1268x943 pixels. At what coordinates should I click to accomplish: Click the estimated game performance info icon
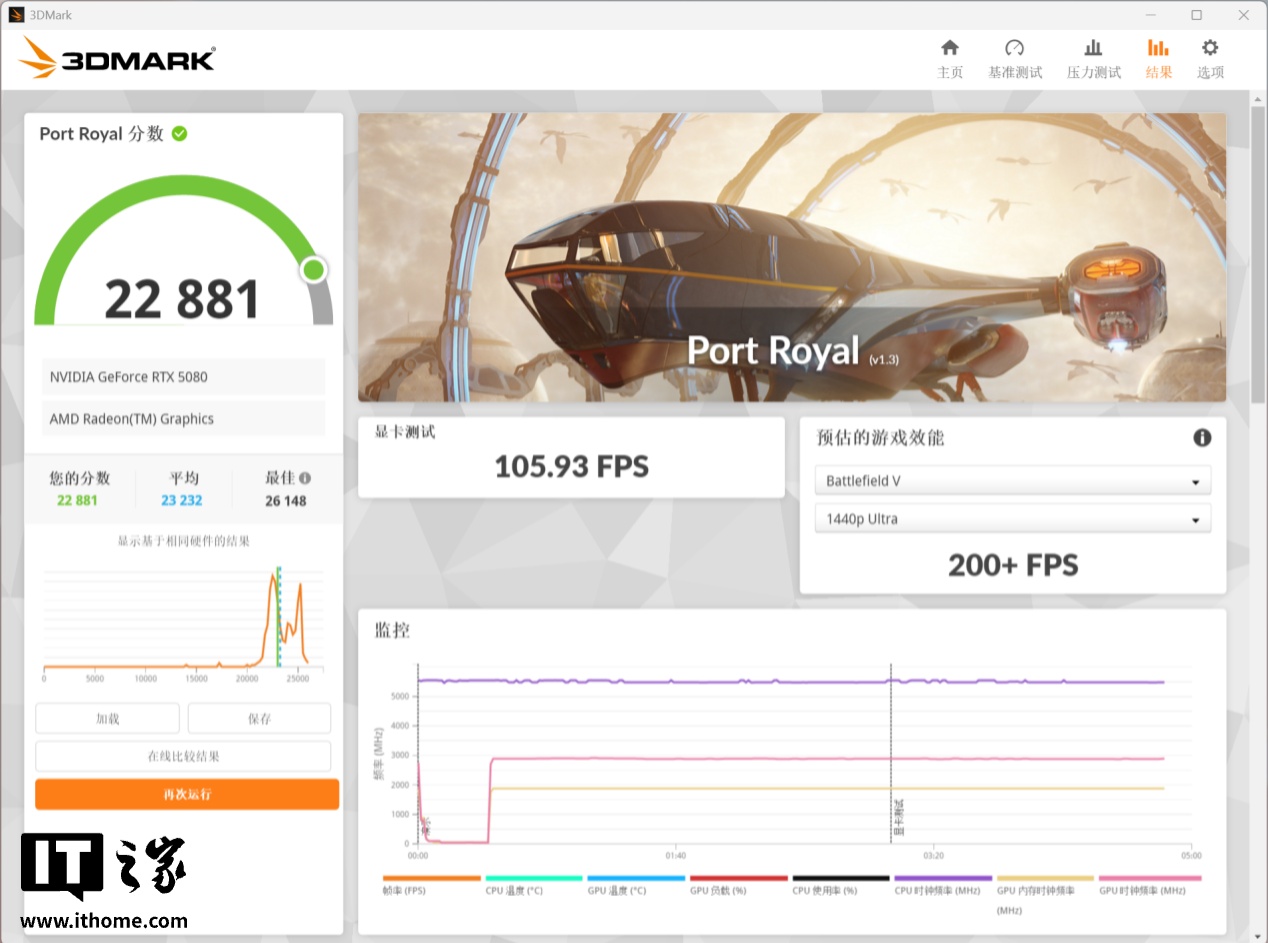tap(1202, 438)
